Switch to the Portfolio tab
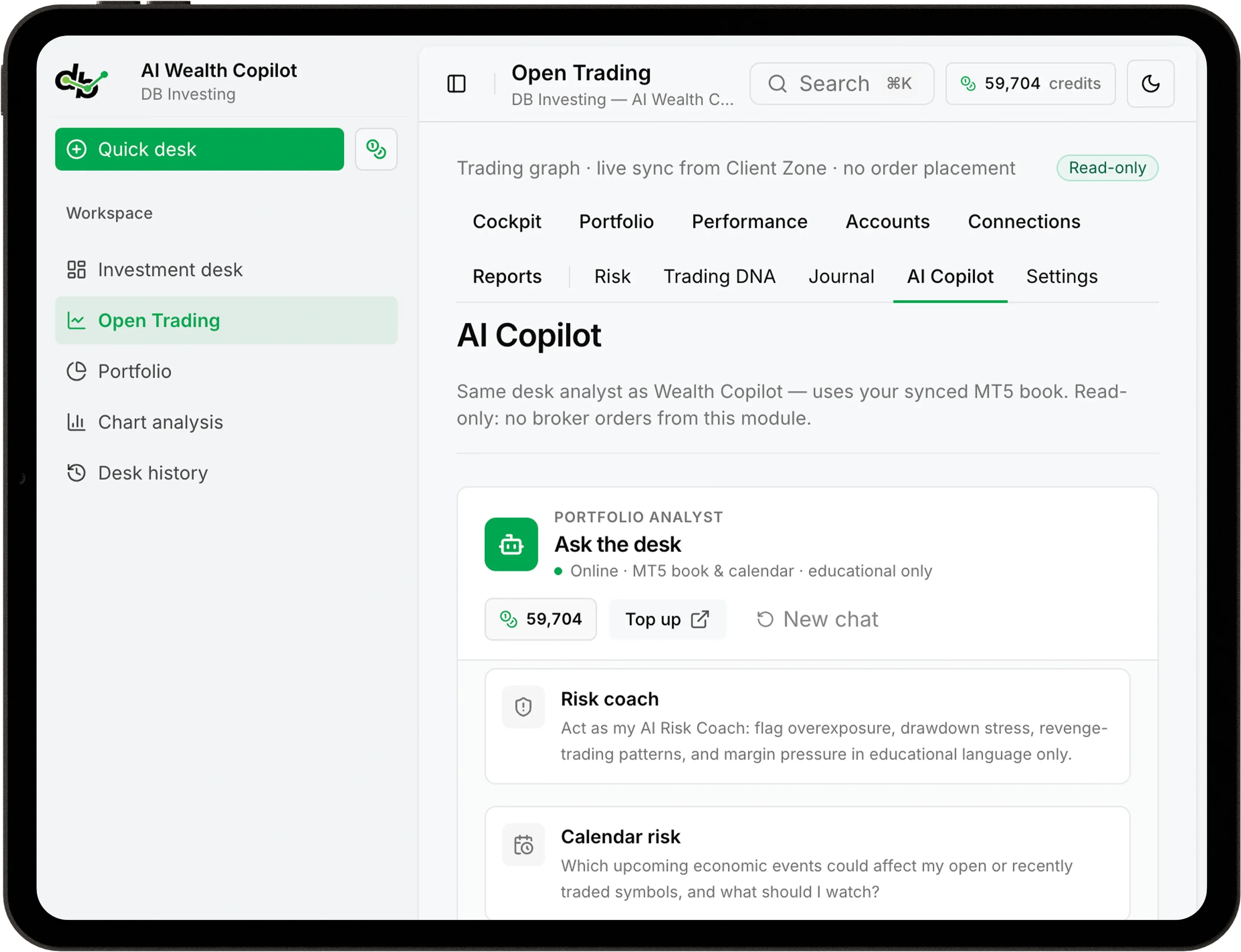 (616, 221)
